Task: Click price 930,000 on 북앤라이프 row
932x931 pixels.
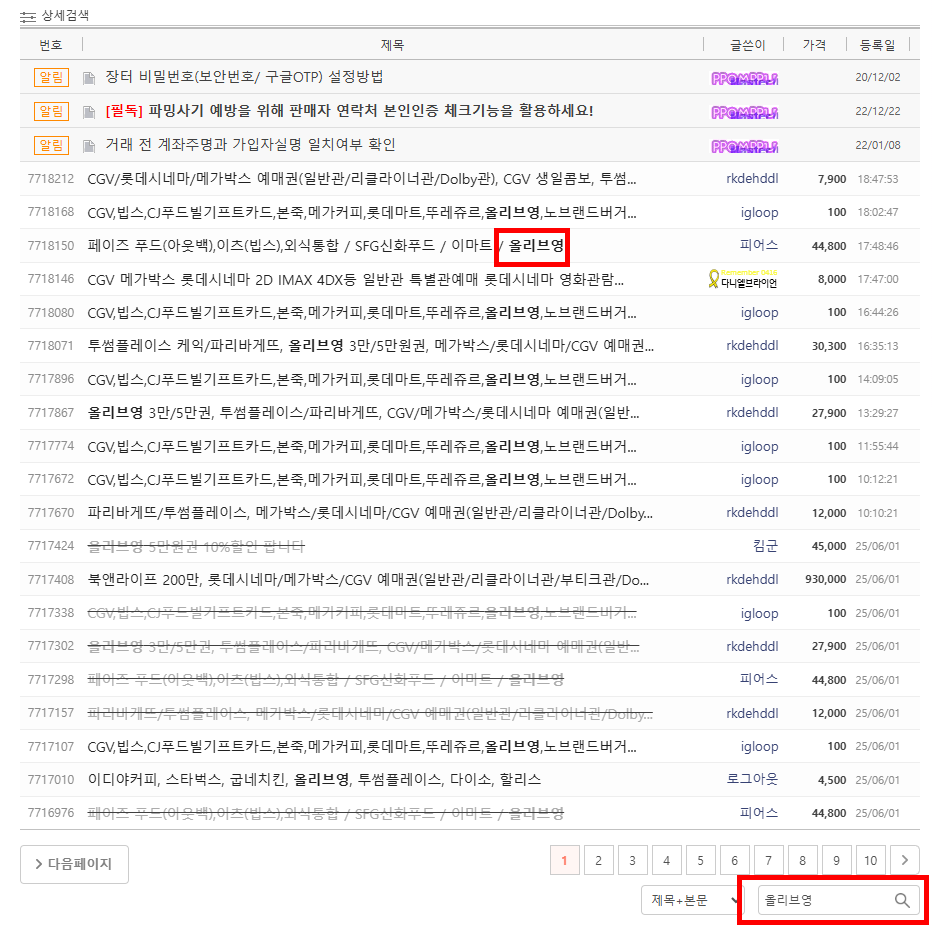Action: [826, 579]
